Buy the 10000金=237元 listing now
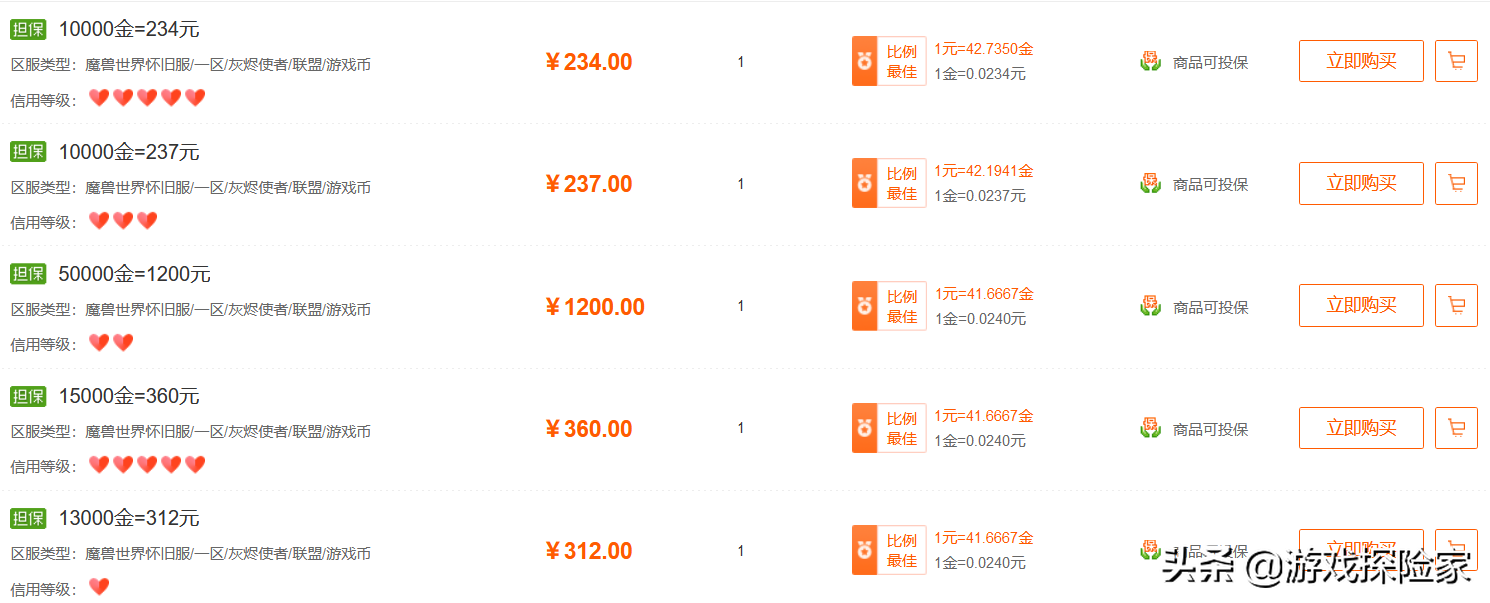This screenshot has height=603, width=1490. 1361,183
